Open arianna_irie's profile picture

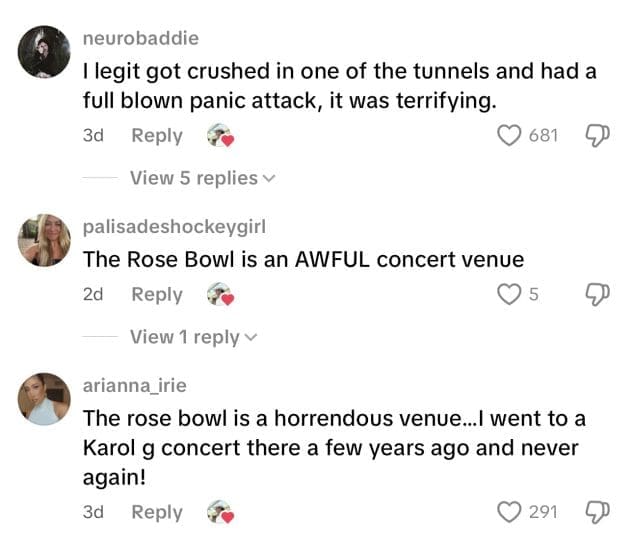(x=44, y=399)
